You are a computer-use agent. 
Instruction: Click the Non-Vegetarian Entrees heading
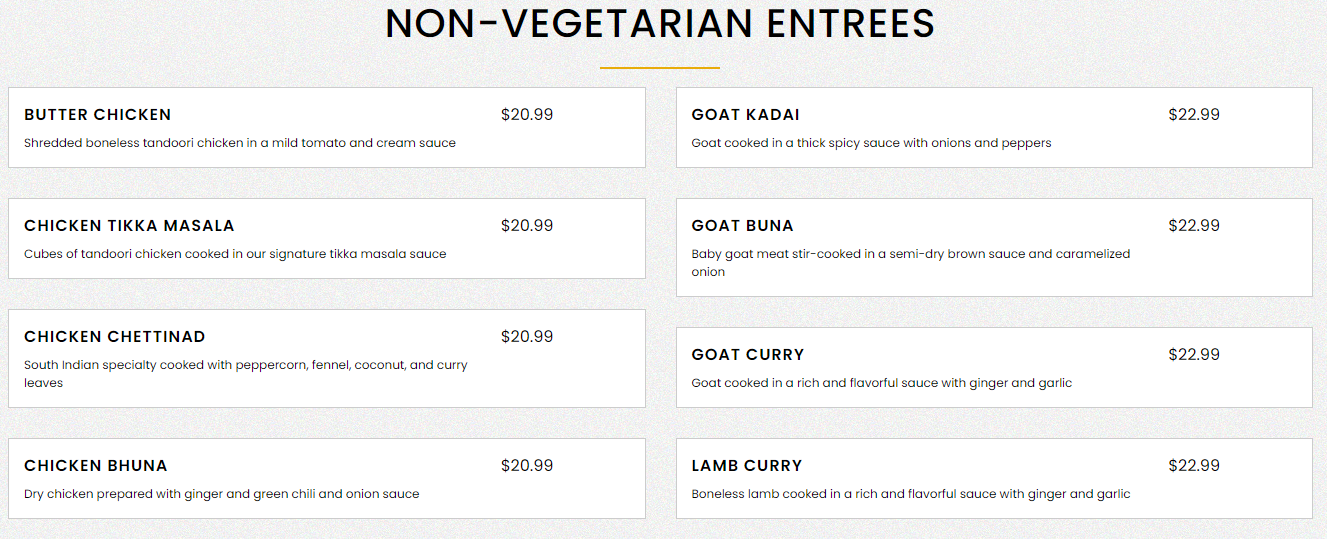[x=660, y=24]
